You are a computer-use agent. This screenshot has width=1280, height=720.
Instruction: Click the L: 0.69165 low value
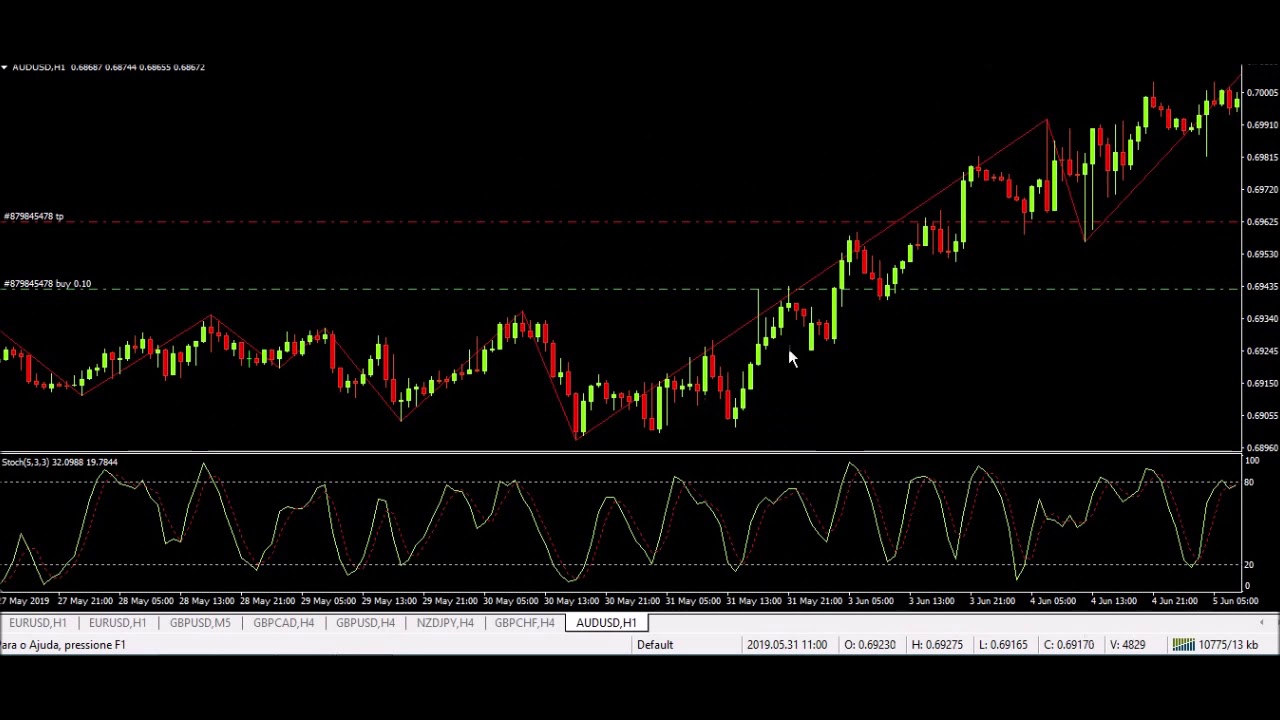point(1003,645)
